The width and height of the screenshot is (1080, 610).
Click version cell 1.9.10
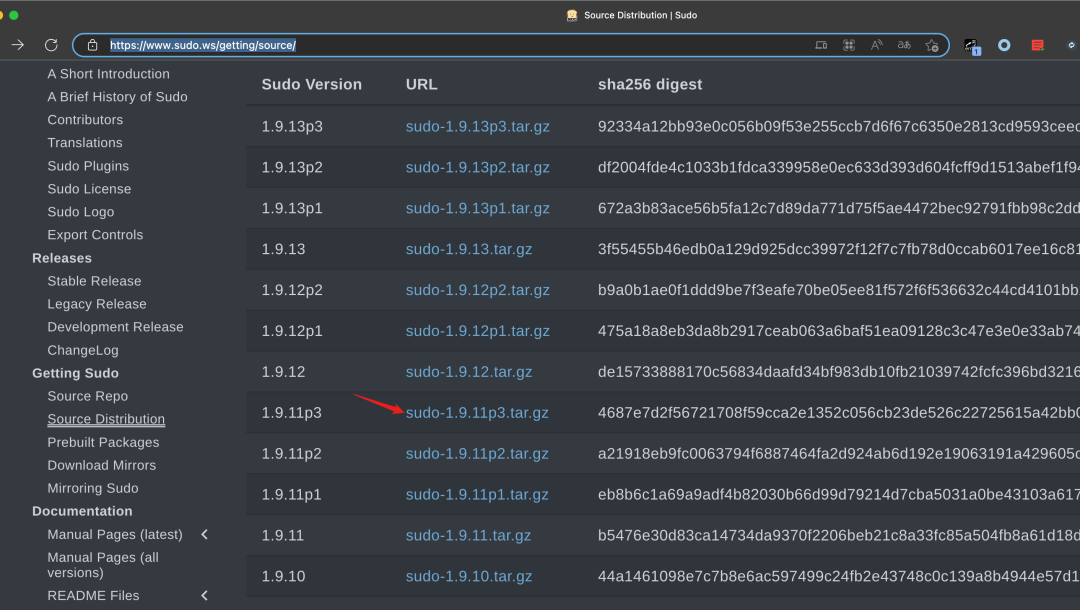click(x=283, y=576)
